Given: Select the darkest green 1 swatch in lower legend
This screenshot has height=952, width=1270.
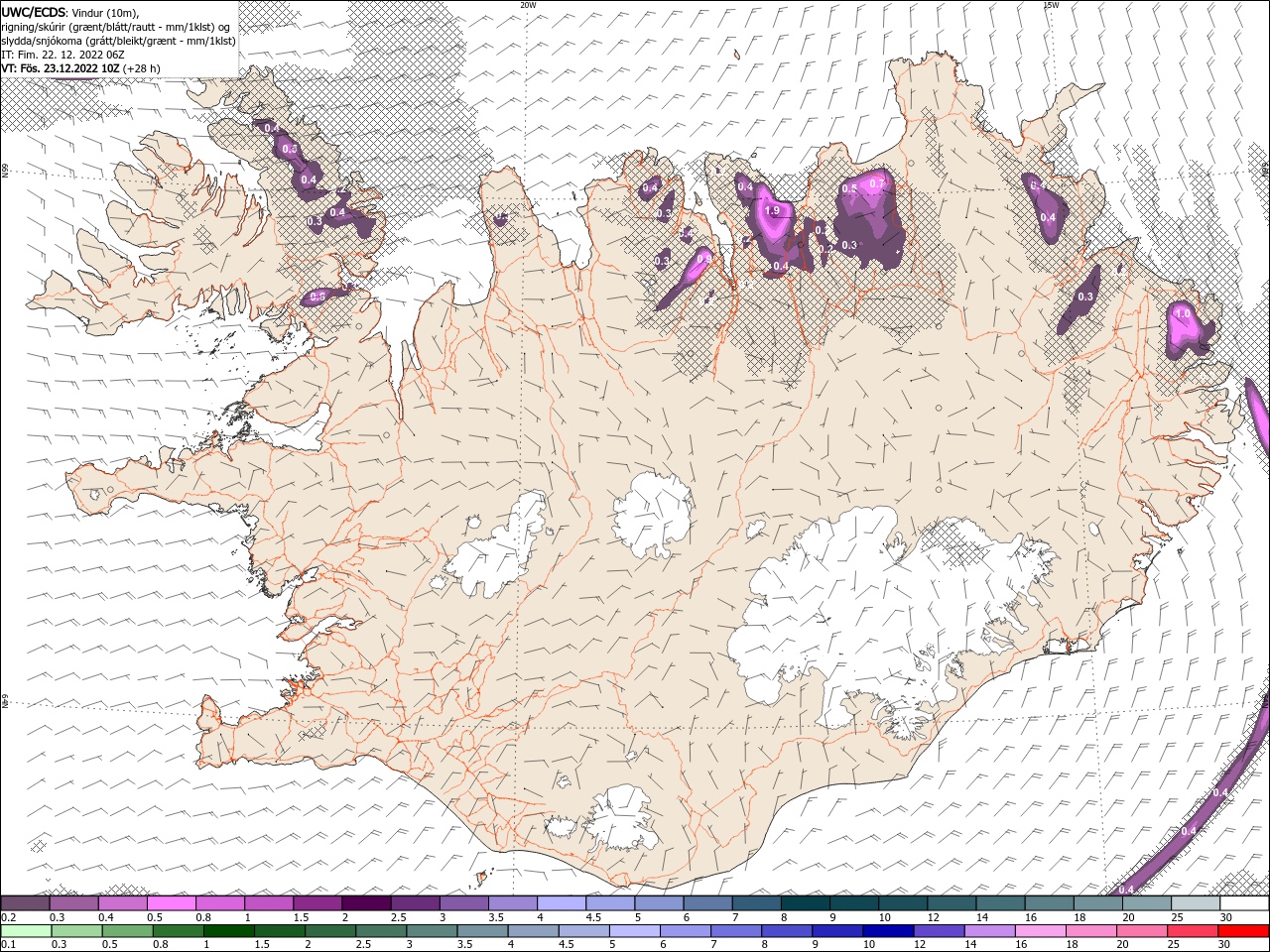Looking at the screenshot, I should coord(228,931).
